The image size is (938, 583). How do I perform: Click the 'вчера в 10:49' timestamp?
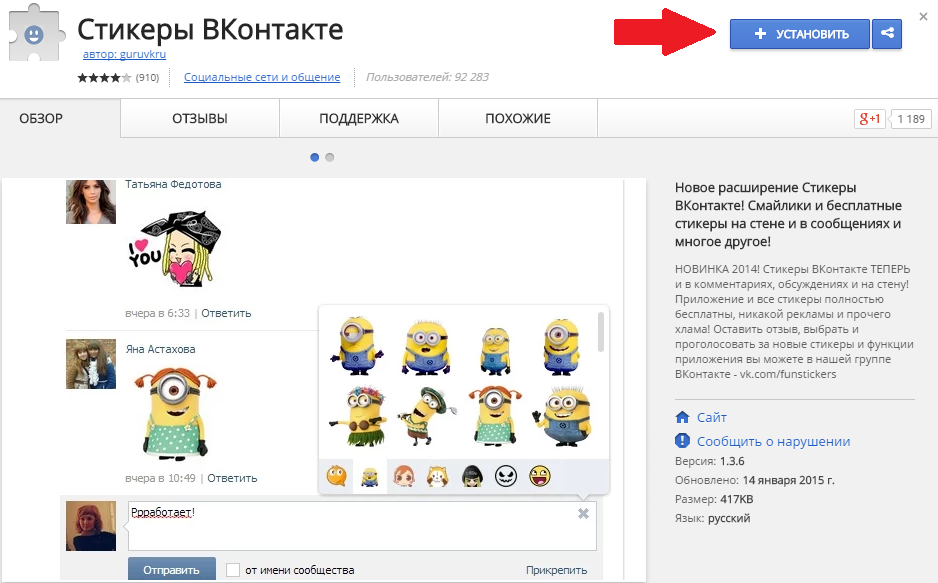(160, 478)
